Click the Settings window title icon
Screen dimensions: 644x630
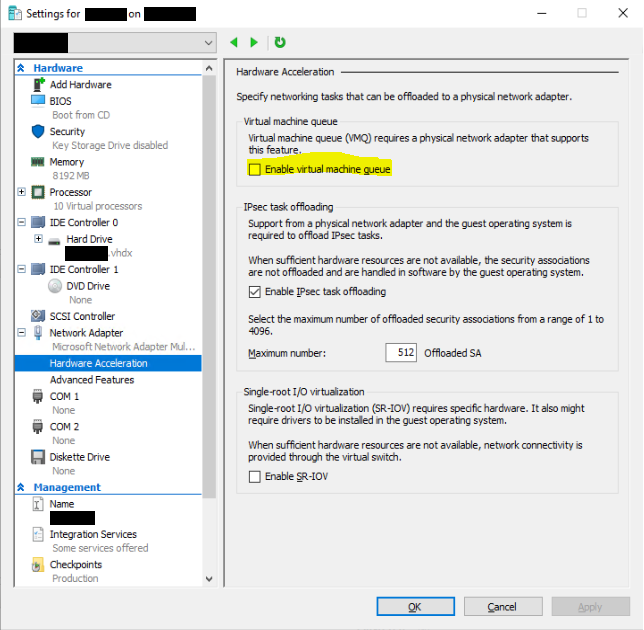(x=15, y=14)
